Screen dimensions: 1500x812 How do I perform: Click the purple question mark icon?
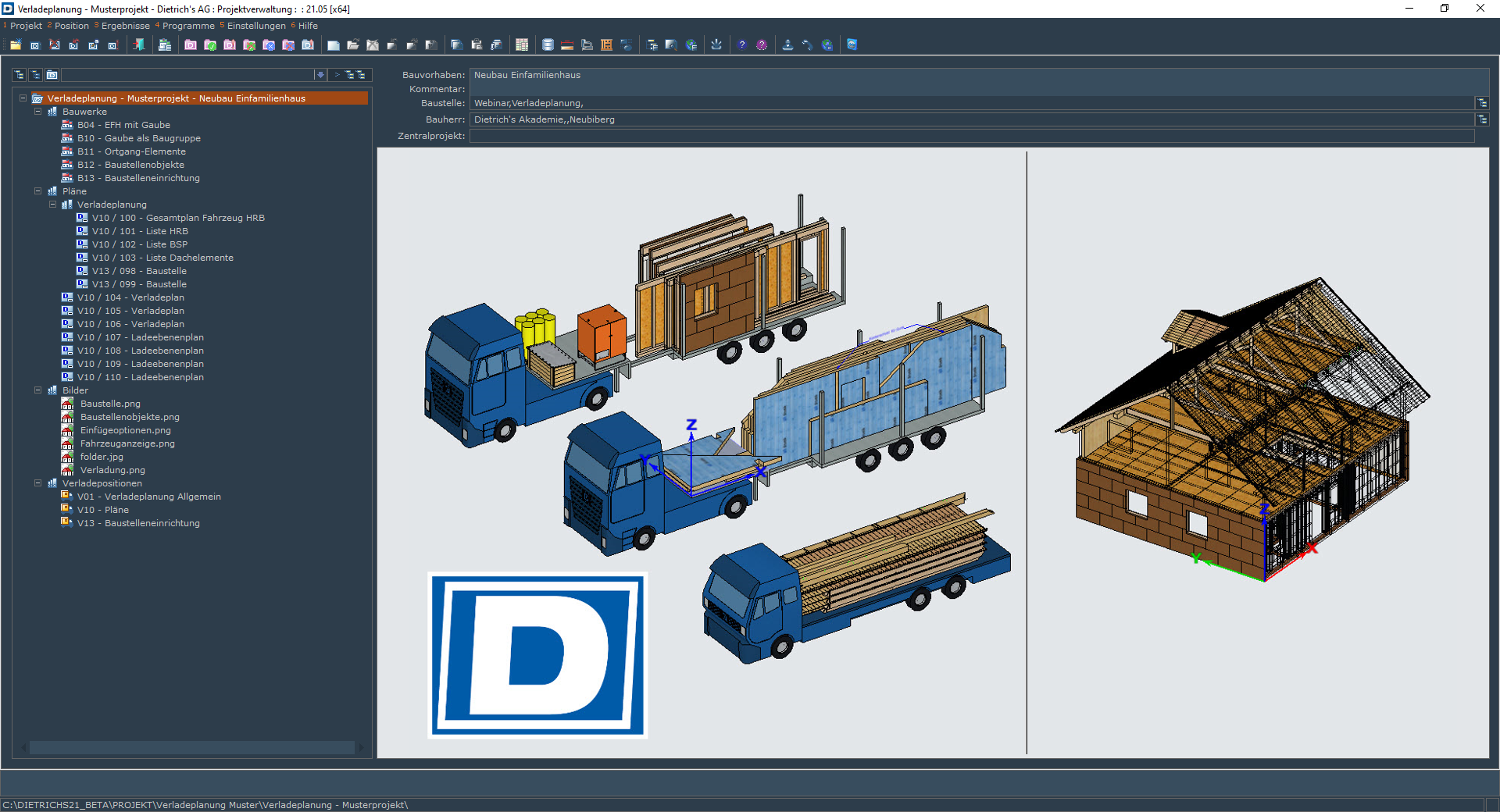pos(762,45)
